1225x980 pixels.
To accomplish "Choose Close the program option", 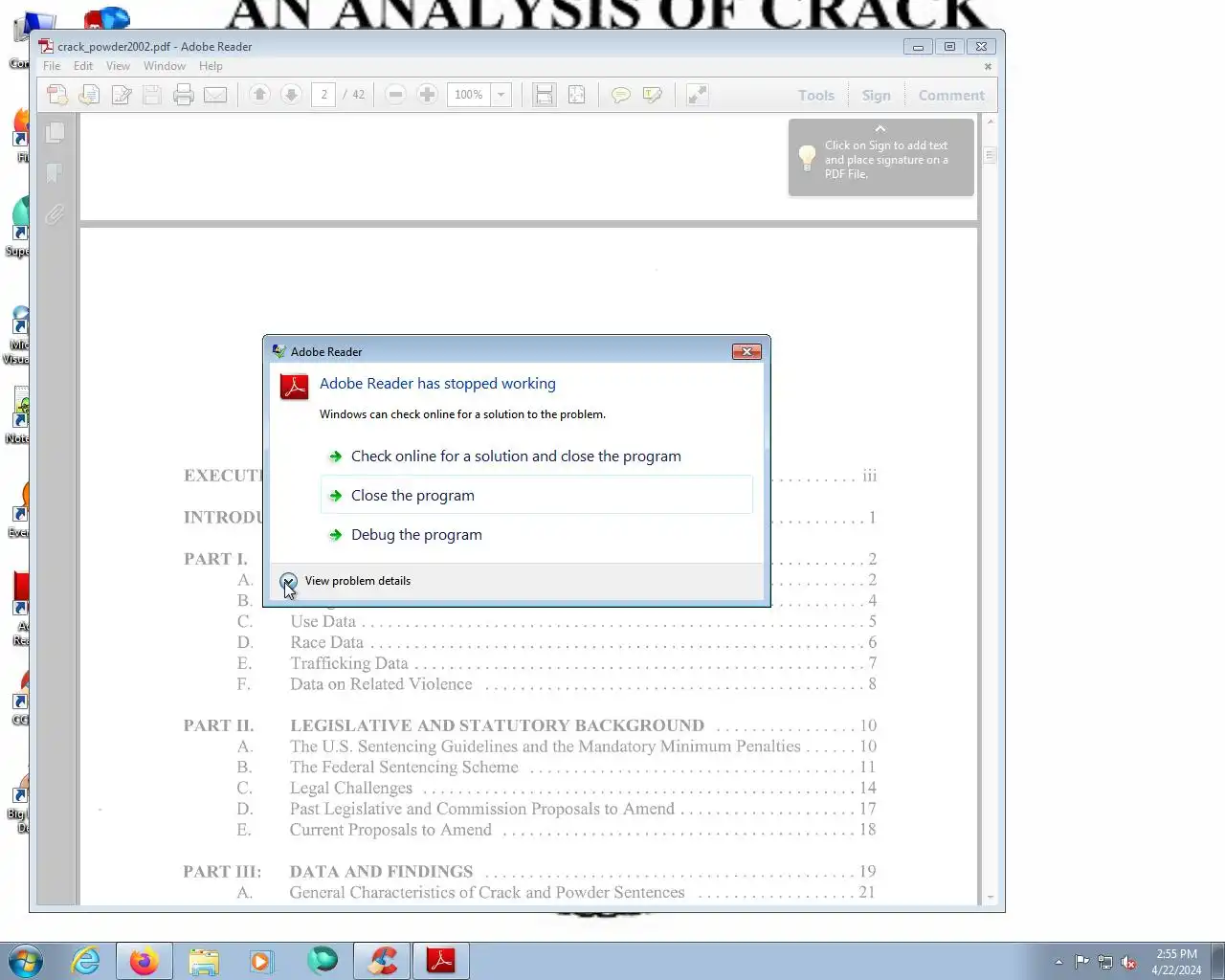I will 536,496.
